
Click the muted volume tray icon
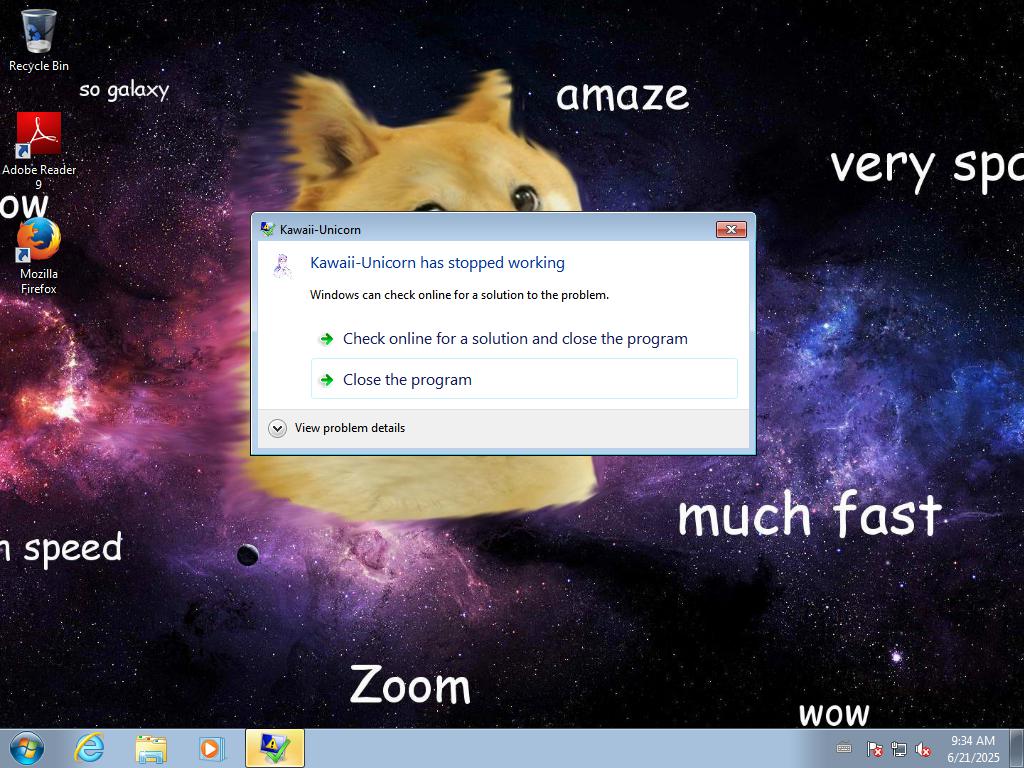click(x=923, y=749)
